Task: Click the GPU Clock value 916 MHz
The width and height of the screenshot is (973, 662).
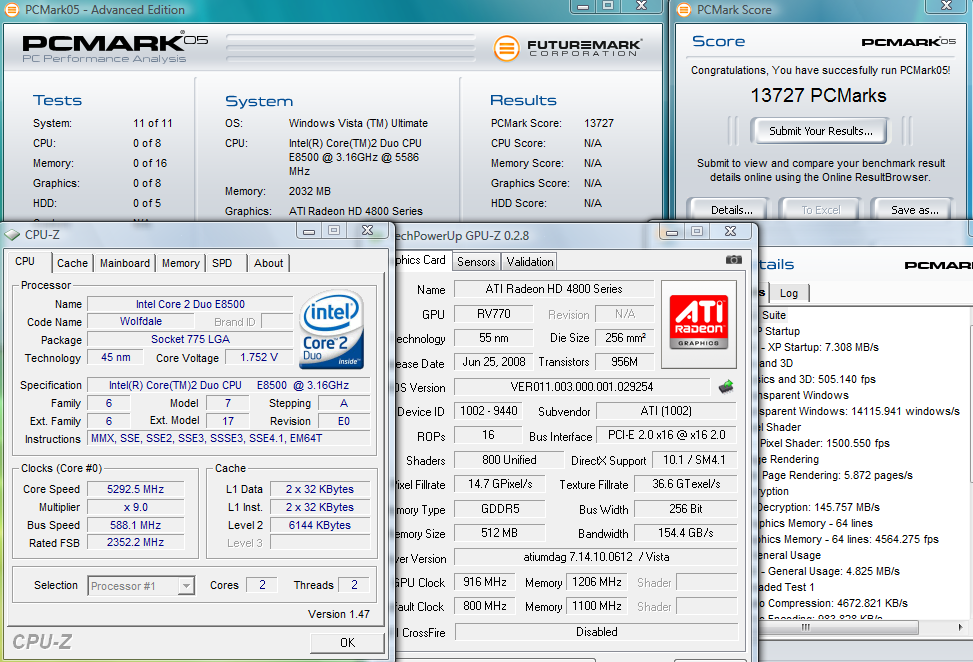Action: [x=485, y=582]
